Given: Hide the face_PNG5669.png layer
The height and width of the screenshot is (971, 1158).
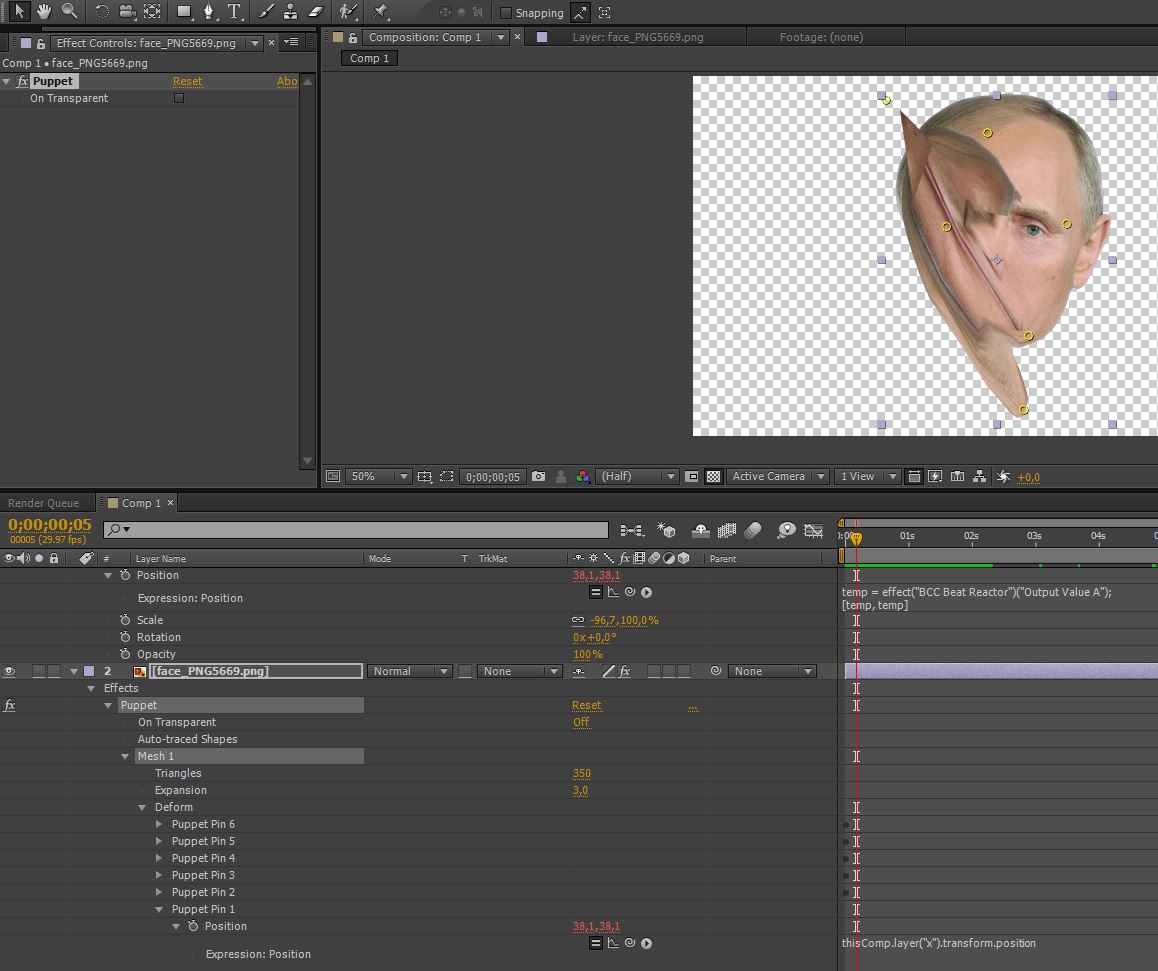Looking at the screenshot, I should point(10,671).
